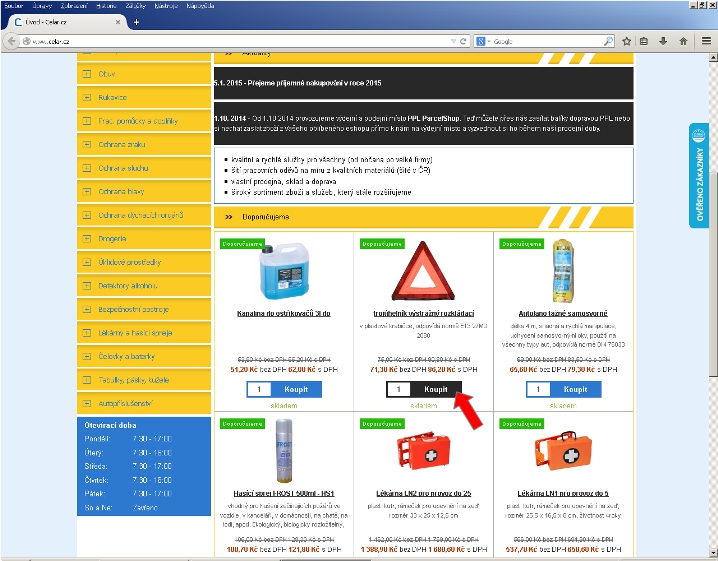Open Kapalina do ostřikovačů product link
Viewport: 718px width, 561px height.
(284, 314)
